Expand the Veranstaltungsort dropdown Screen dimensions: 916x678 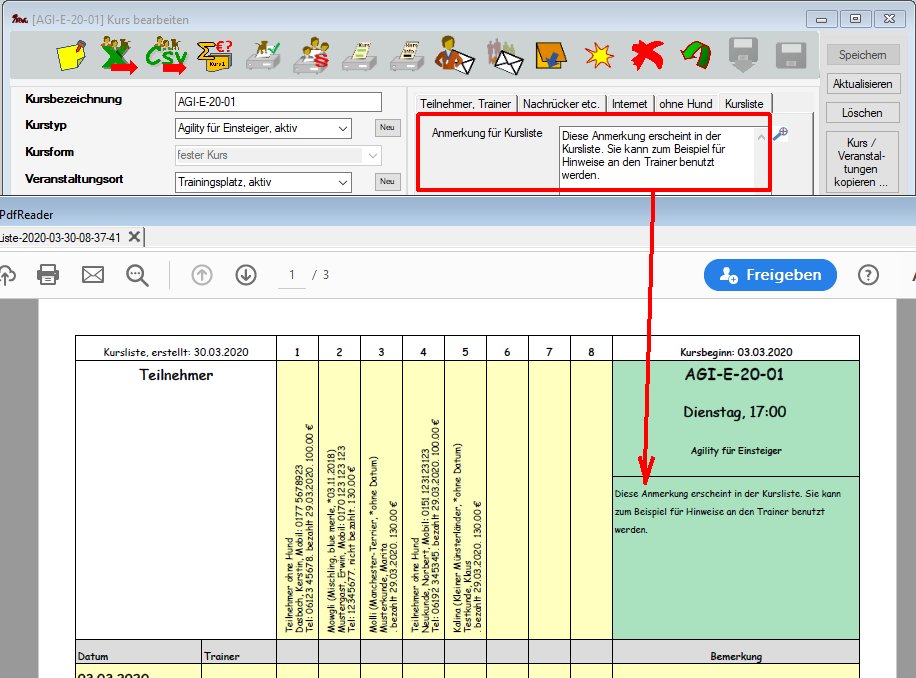pos(343,182)
